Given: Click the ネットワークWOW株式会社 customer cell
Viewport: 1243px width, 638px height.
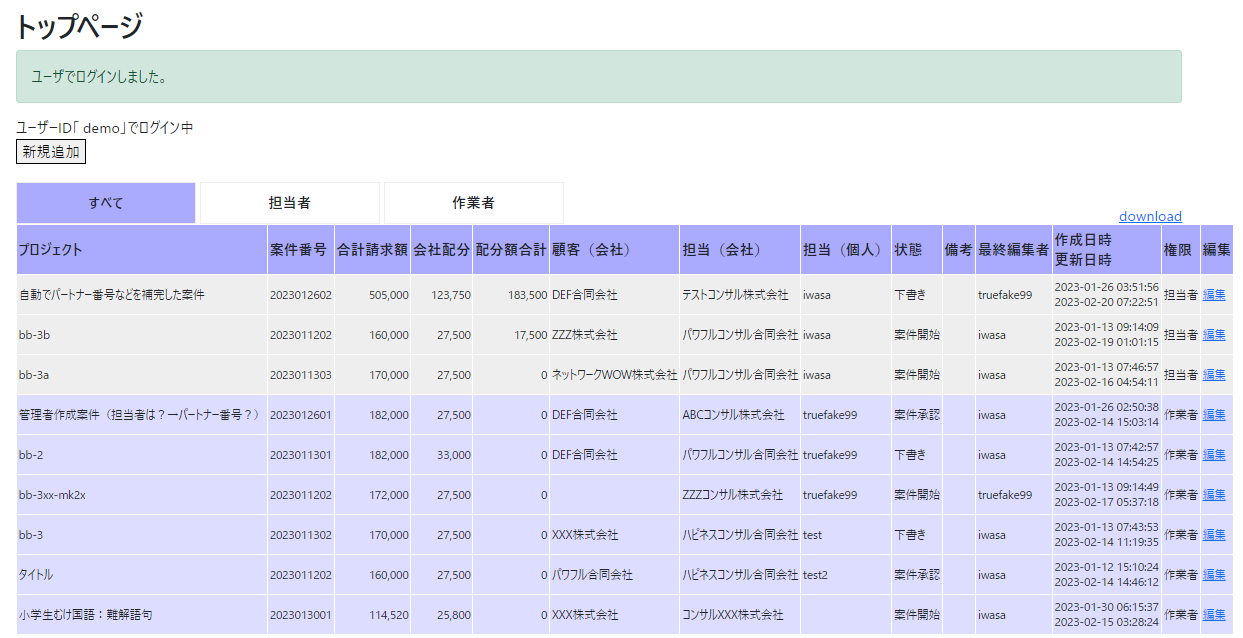Looking at the screenshot, I should point(614,375).
